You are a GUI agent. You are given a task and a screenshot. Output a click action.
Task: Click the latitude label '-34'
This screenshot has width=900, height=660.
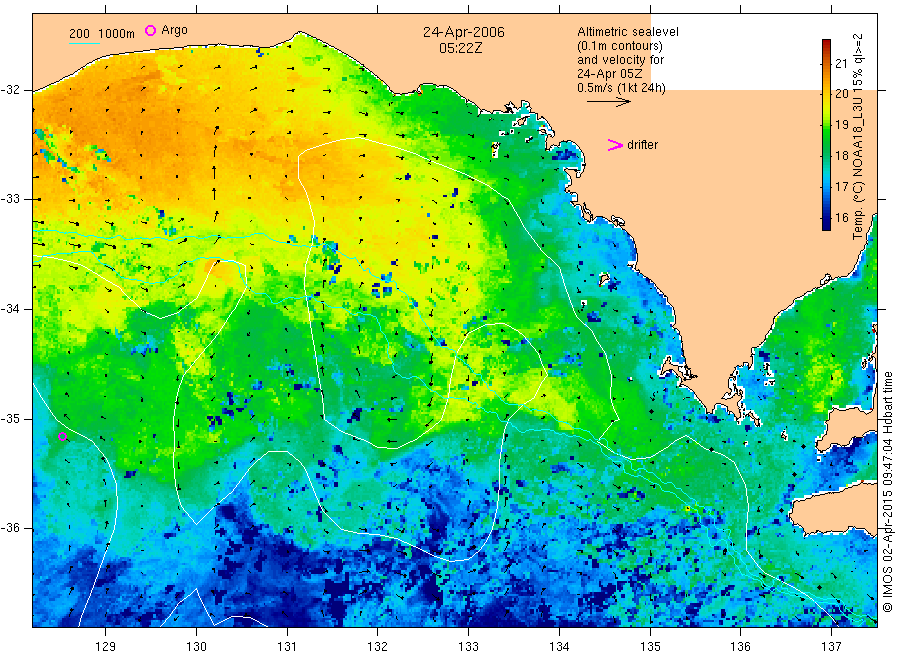(10, 309)
